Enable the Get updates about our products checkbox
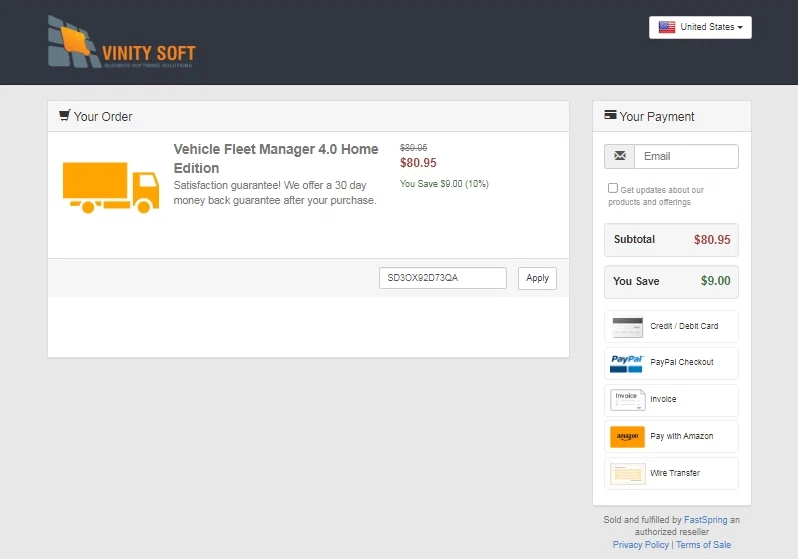Viewport: 798px width, 559px height. coord(613,188)
